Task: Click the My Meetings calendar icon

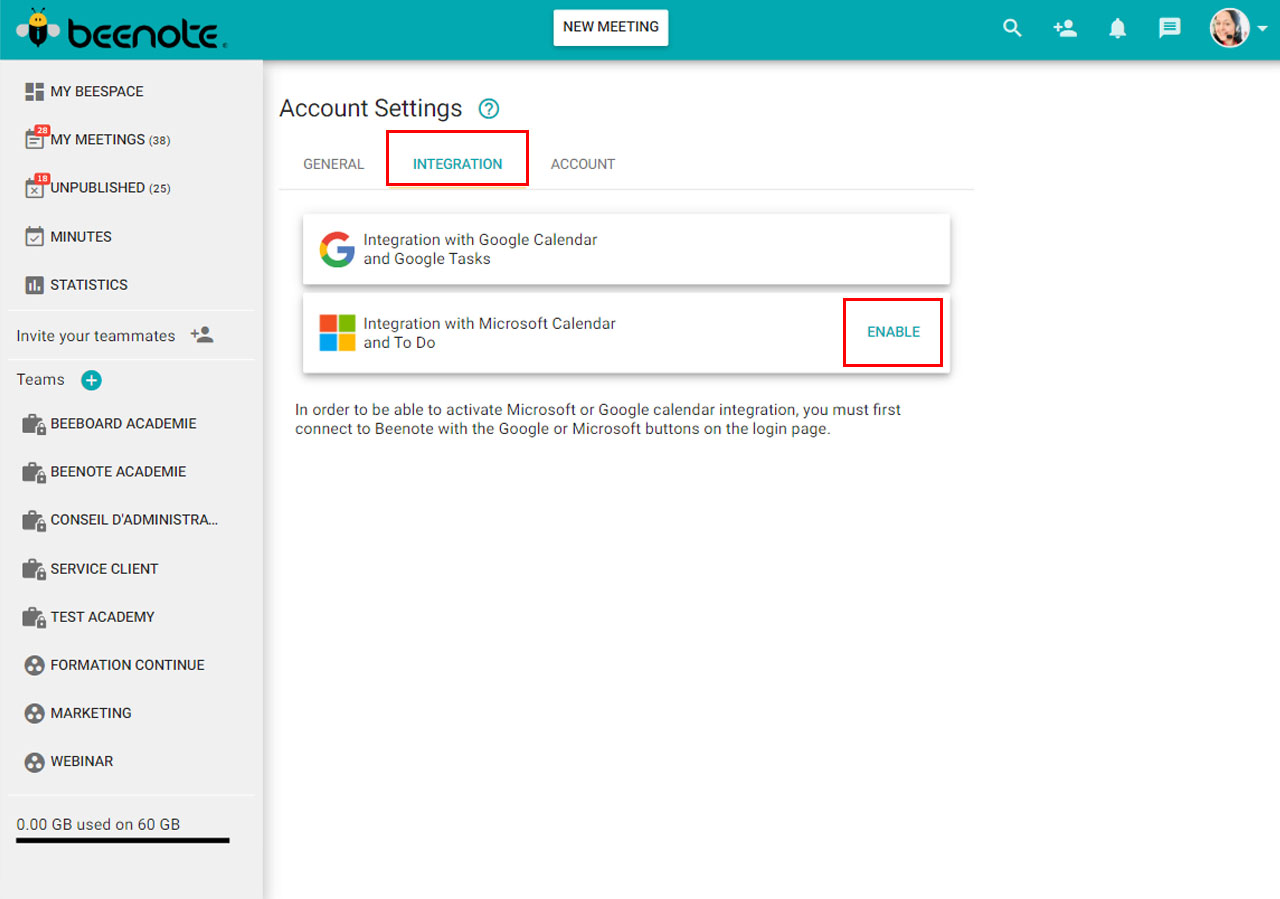Action: (34, 139)
